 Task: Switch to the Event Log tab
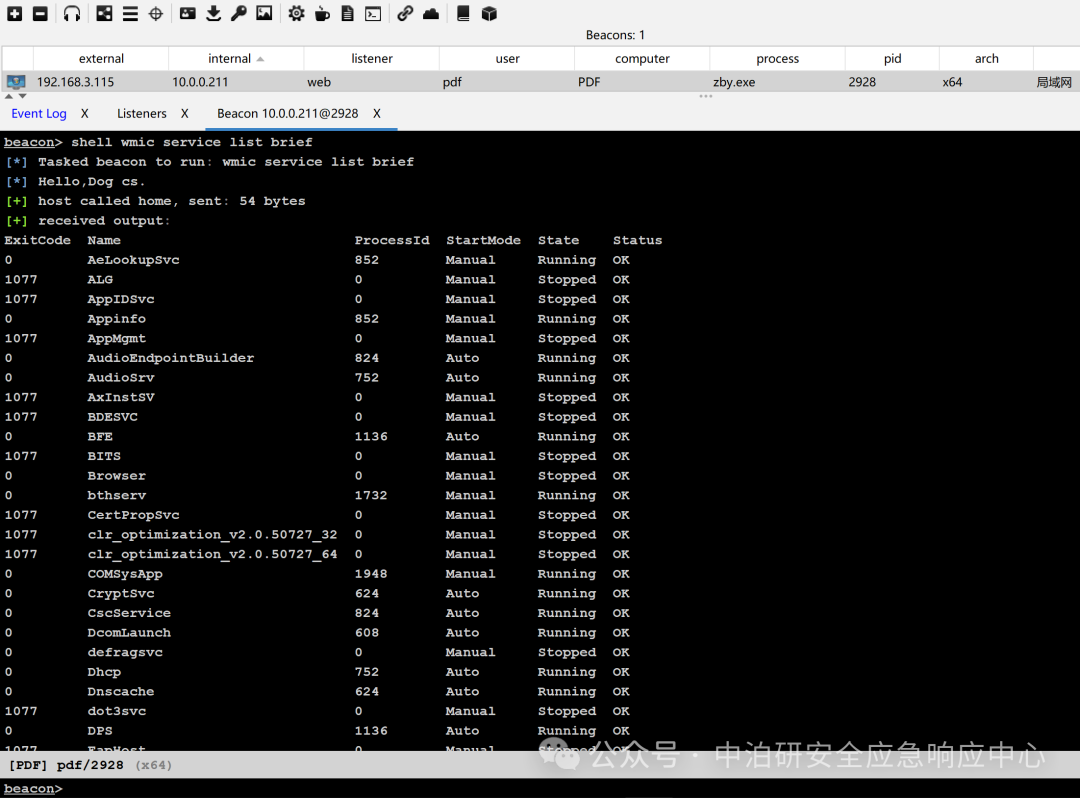(x=39, y=114)
